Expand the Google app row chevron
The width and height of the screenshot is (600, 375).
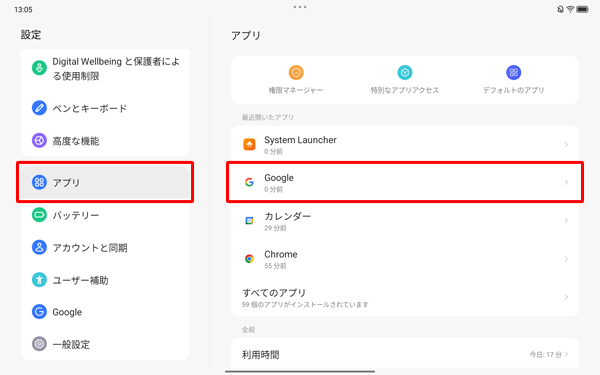(566, 182)
